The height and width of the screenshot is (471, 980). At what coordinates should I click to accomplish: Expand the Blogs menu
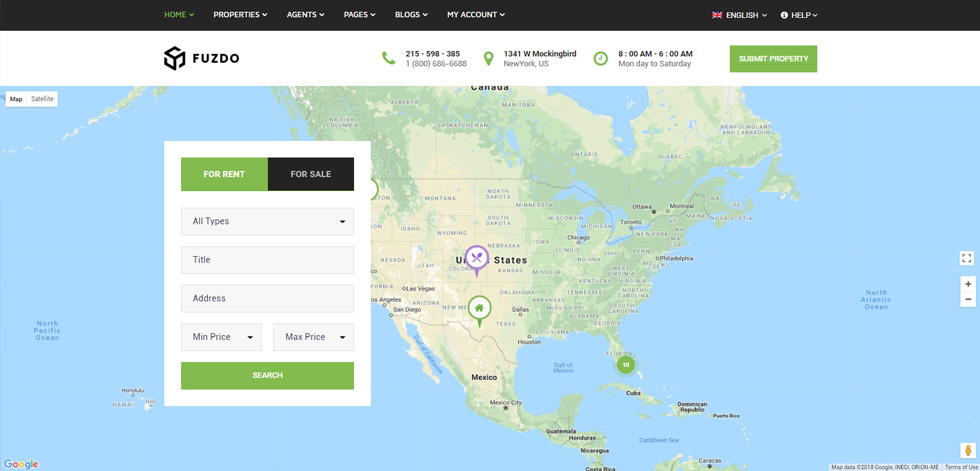(411, 15)
